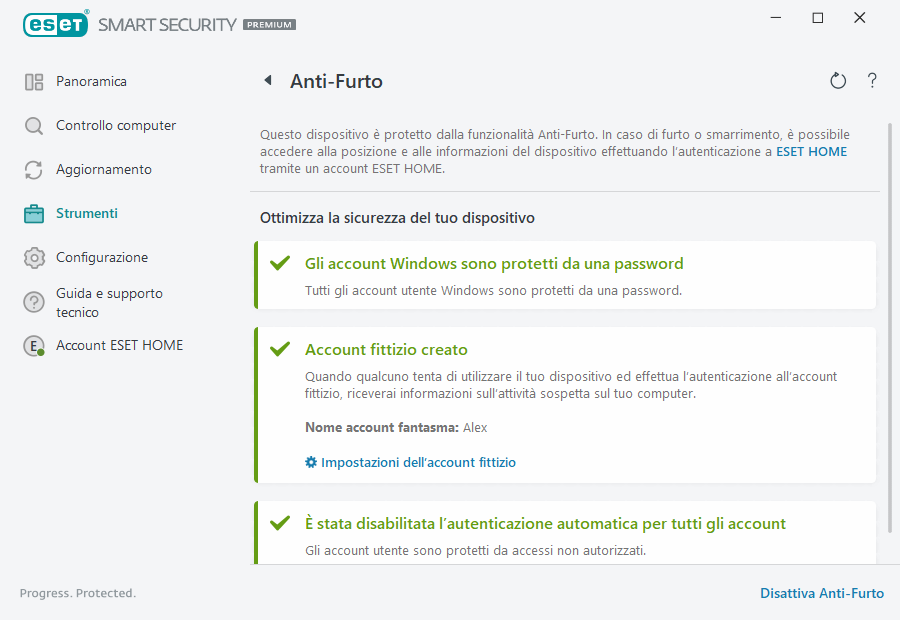Click the ESET logo in the header
The width and height of the screenshot is (900, 620).
coord(55,24)
